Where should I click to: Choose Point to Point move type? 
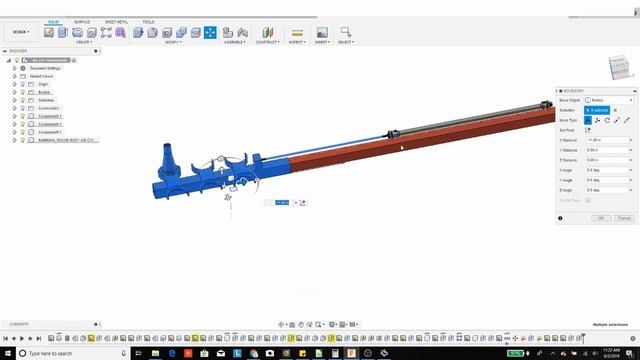point(617,120)
